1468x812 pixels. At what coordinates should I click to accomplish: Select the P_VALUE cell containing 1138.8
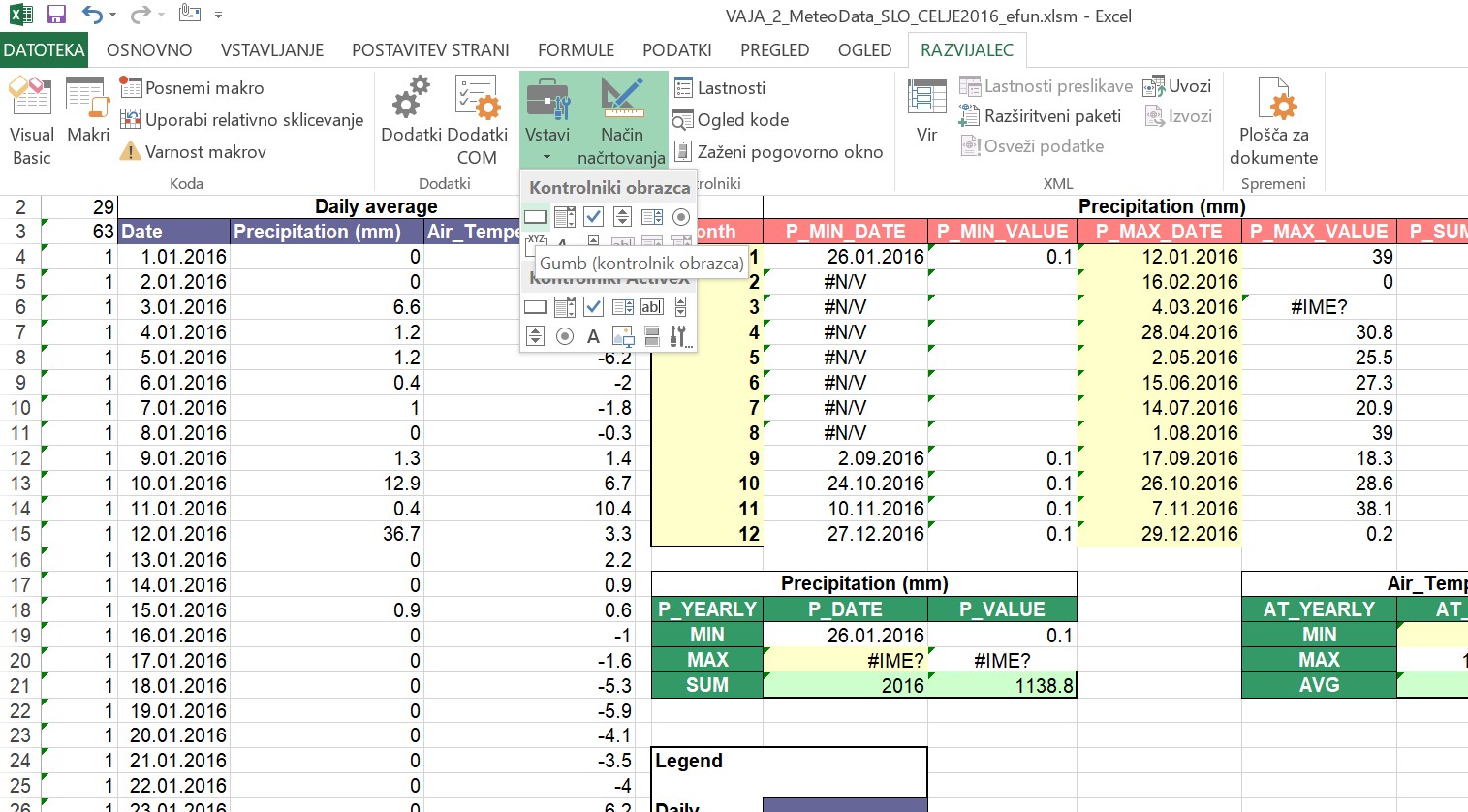tap(1002, 686)
